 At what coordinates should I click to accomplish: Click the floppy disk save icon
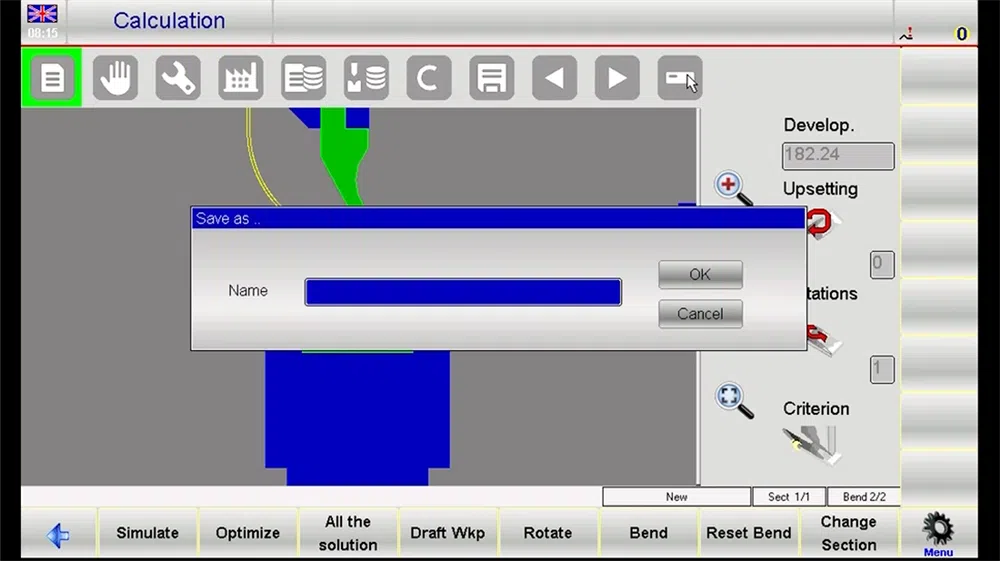coord(492,78)
